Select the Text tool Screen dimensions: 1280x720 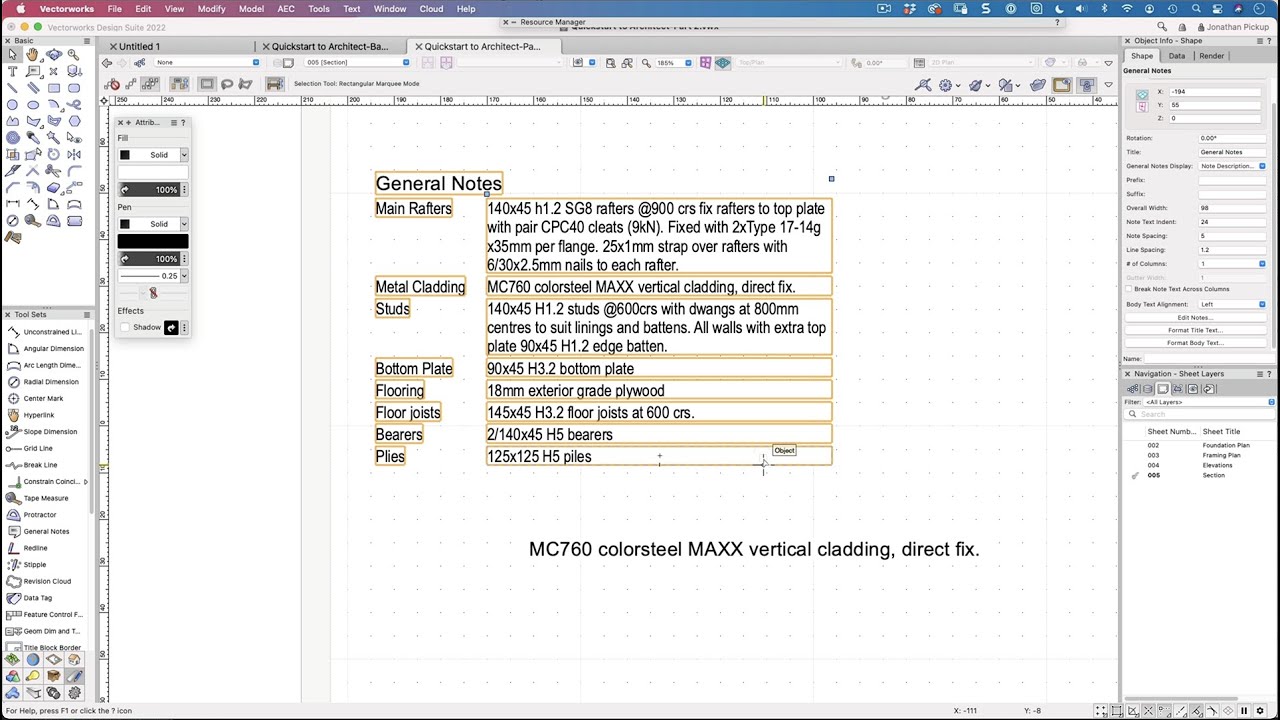pyautogui.click(x=12, y=71)
